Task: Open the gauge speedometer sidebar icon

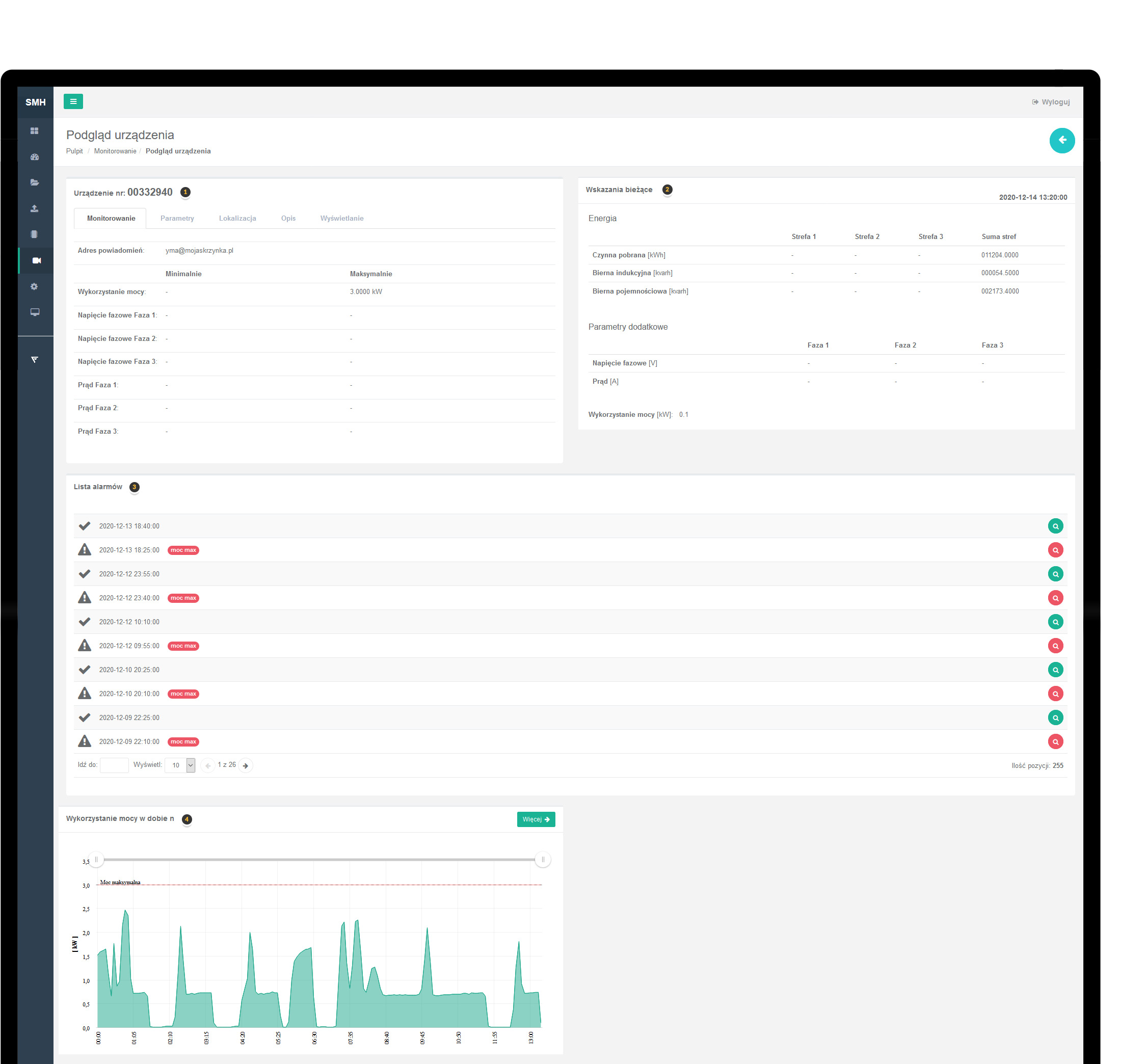Action: pos(35,157)
